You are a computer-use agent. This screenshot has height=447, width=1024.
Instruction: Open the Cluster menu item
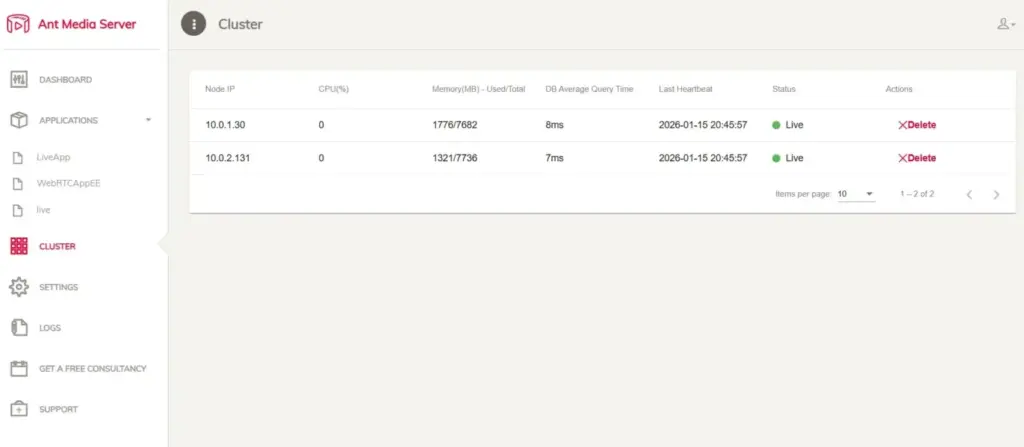pyautogui.click(x=57, y=246)
